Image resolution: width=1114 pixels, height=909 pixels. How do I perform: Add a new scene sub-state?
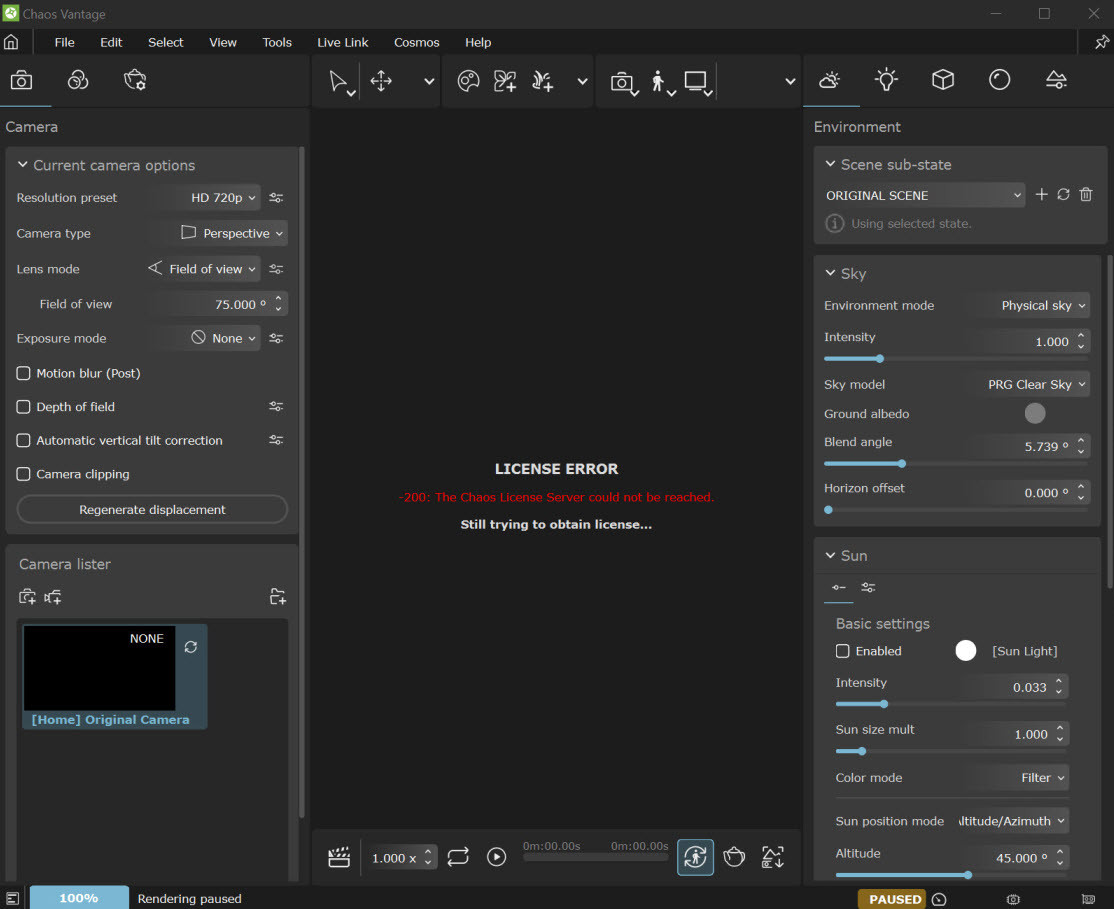(1042, 195)
